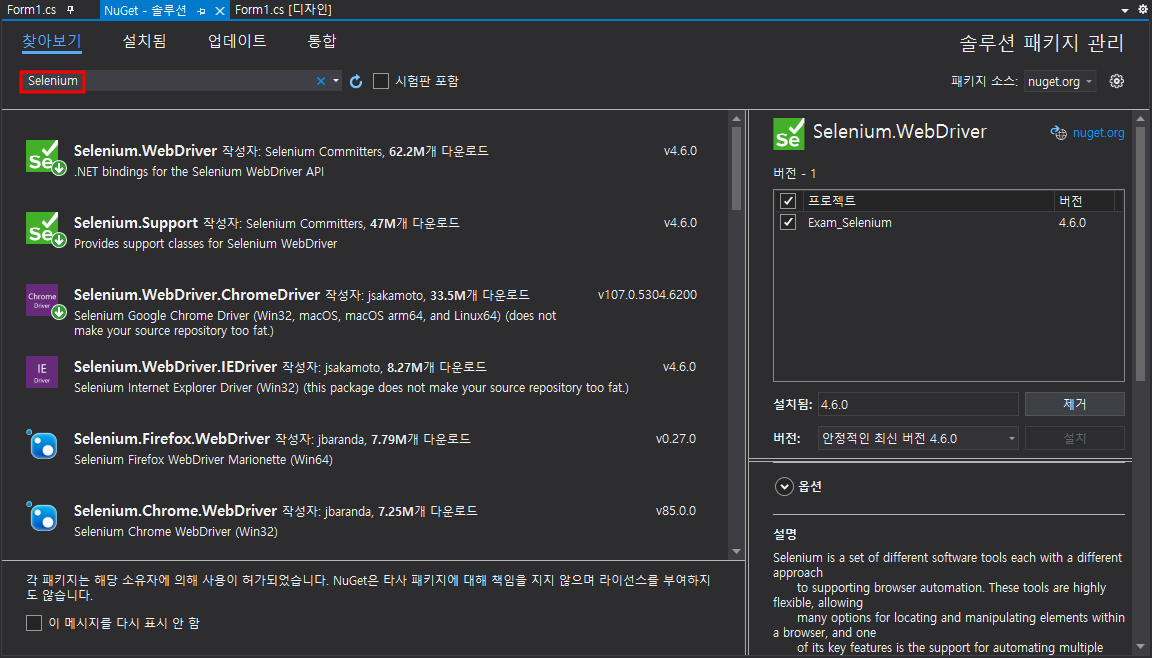
Task: Click the 제거 uninstall button
Action: point(1074,404)
